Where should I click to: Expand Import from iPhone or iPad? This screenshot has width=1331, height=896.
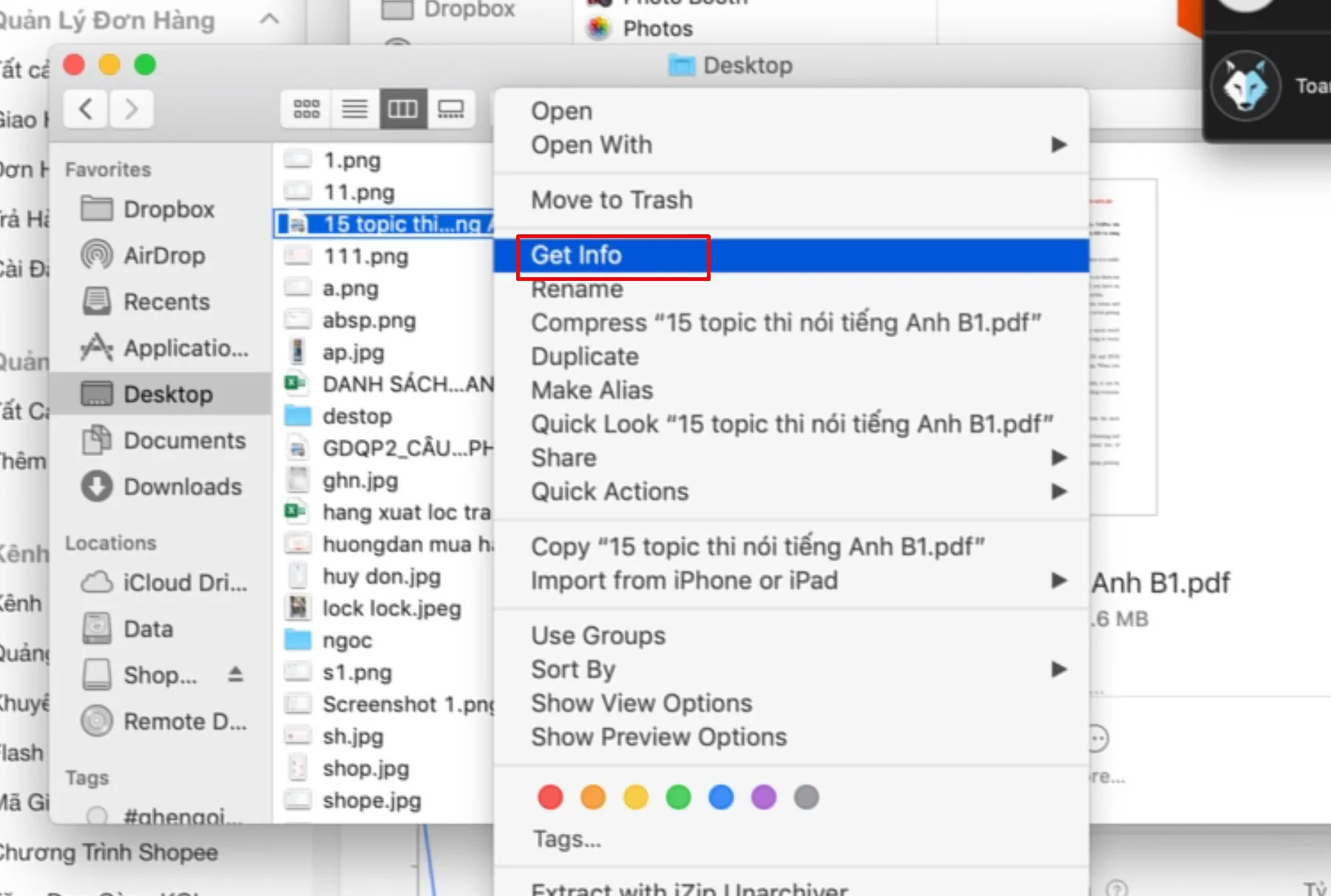791,580
